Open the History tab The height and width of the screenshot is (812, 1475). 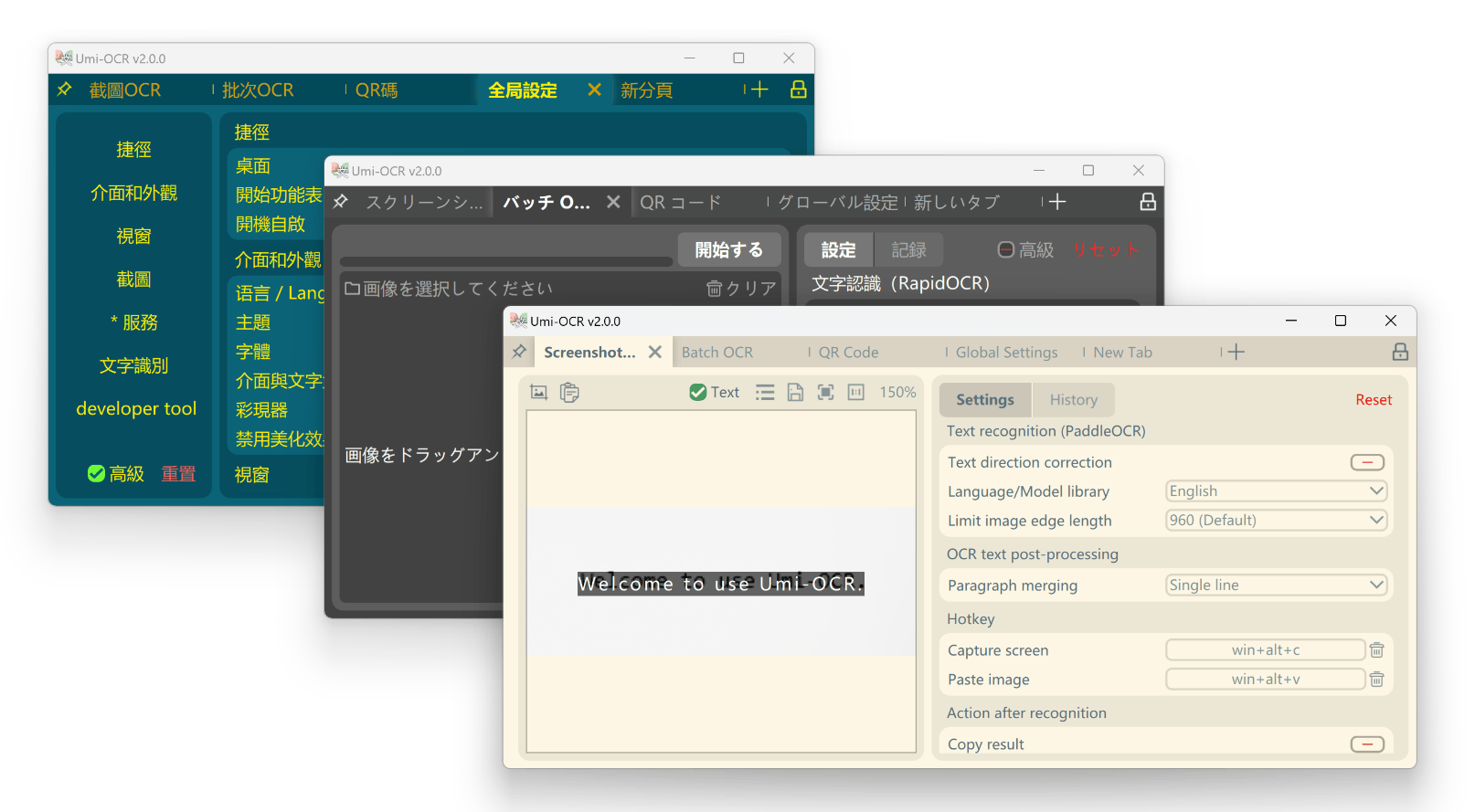coord(1073,400)
